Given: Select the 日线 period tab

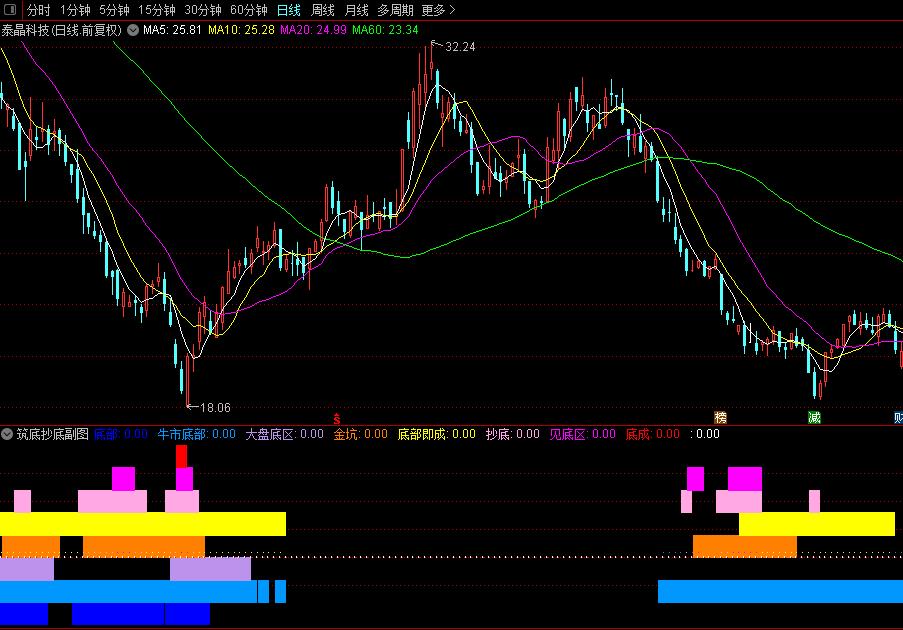Looking at the screenshot, I should [x=289, y=10].
